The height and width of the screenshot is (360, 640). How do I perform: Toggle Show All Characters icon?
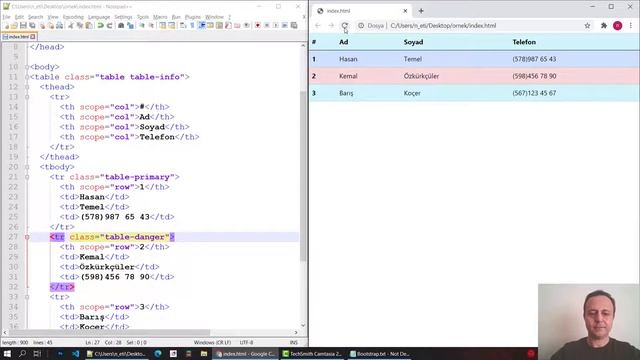tap(192, 26)
